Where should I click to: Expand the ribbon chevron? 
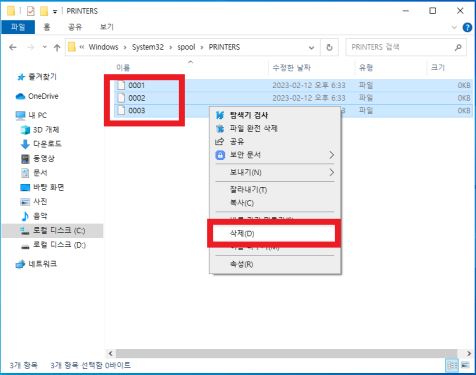454,27
